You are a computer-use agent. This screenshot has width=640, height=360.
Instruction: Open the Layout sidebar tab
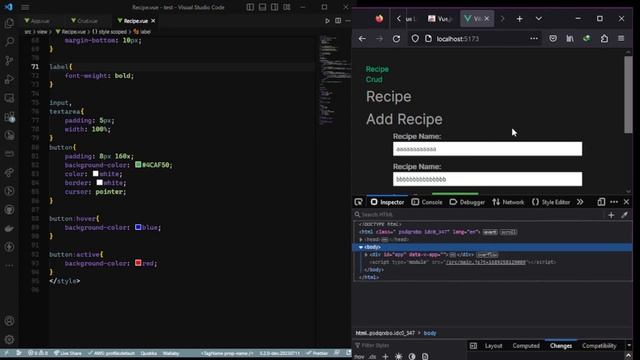tap(493, 346)
